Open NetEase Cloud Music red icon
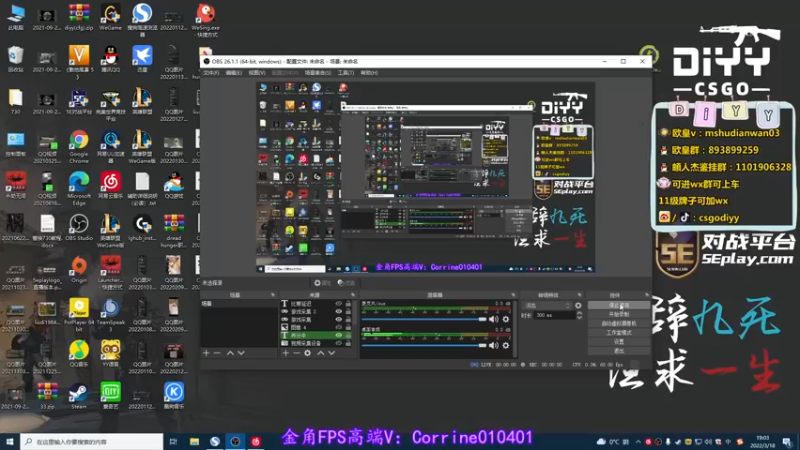 pos(110,186)
